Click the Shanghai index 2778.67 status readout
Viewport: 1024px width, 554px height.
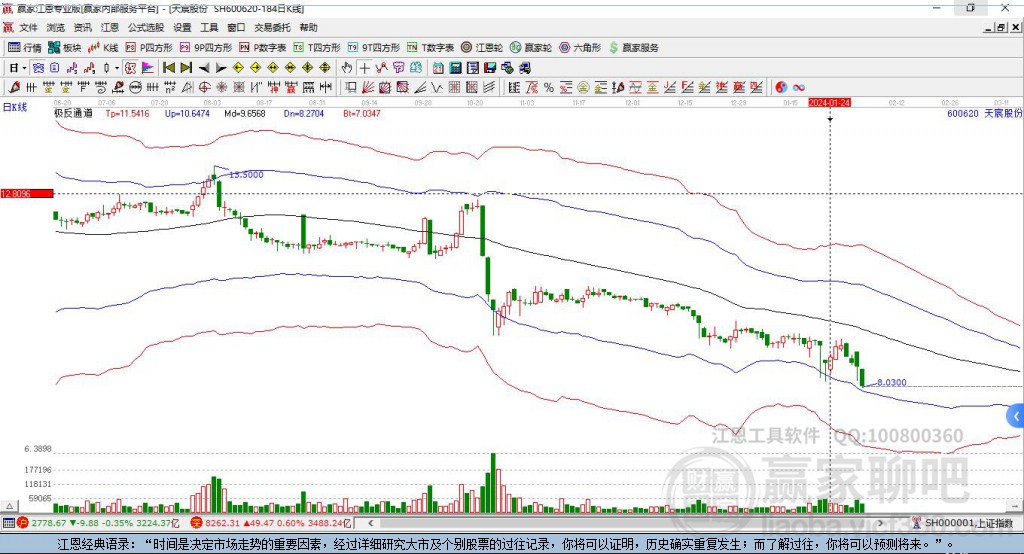click(104, 523)
